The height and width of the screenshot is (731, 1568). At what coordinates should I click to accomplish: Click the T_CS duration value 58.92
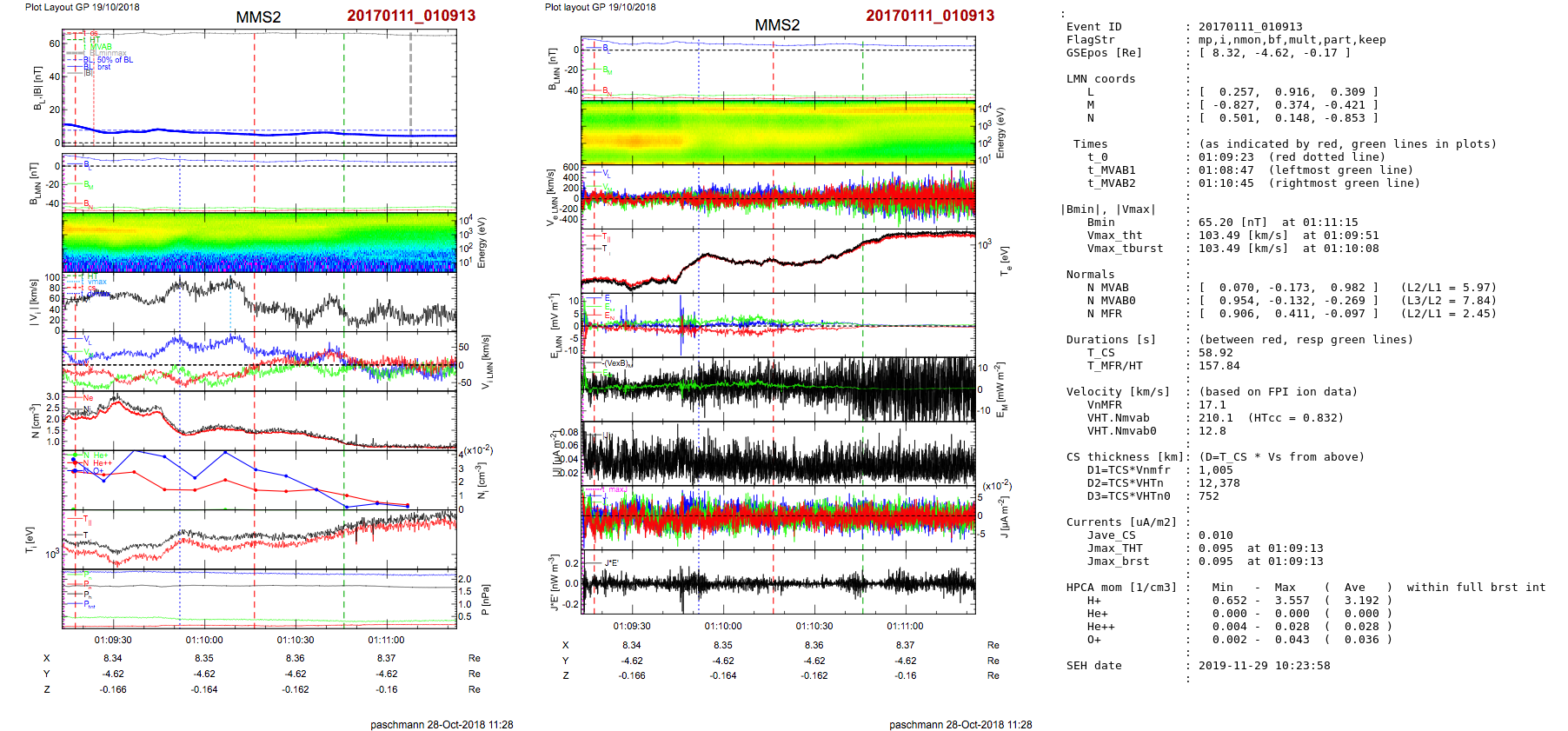click(1216, 353)
